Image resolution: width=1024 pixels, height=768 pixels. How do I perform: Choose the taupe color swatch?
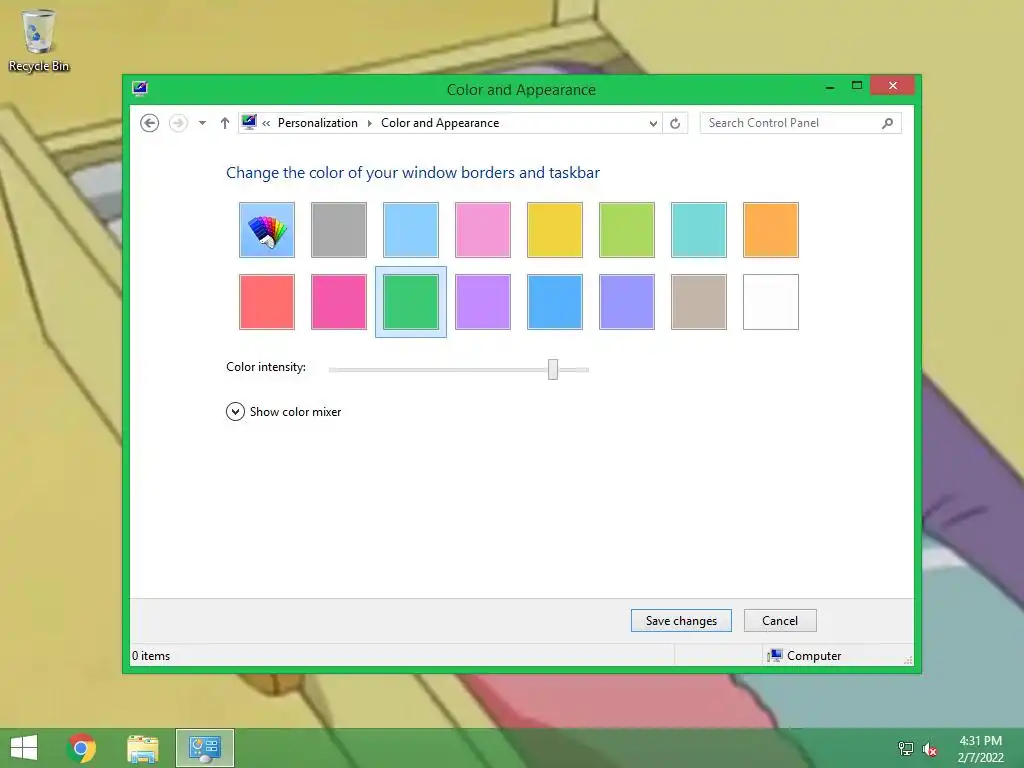699,302
